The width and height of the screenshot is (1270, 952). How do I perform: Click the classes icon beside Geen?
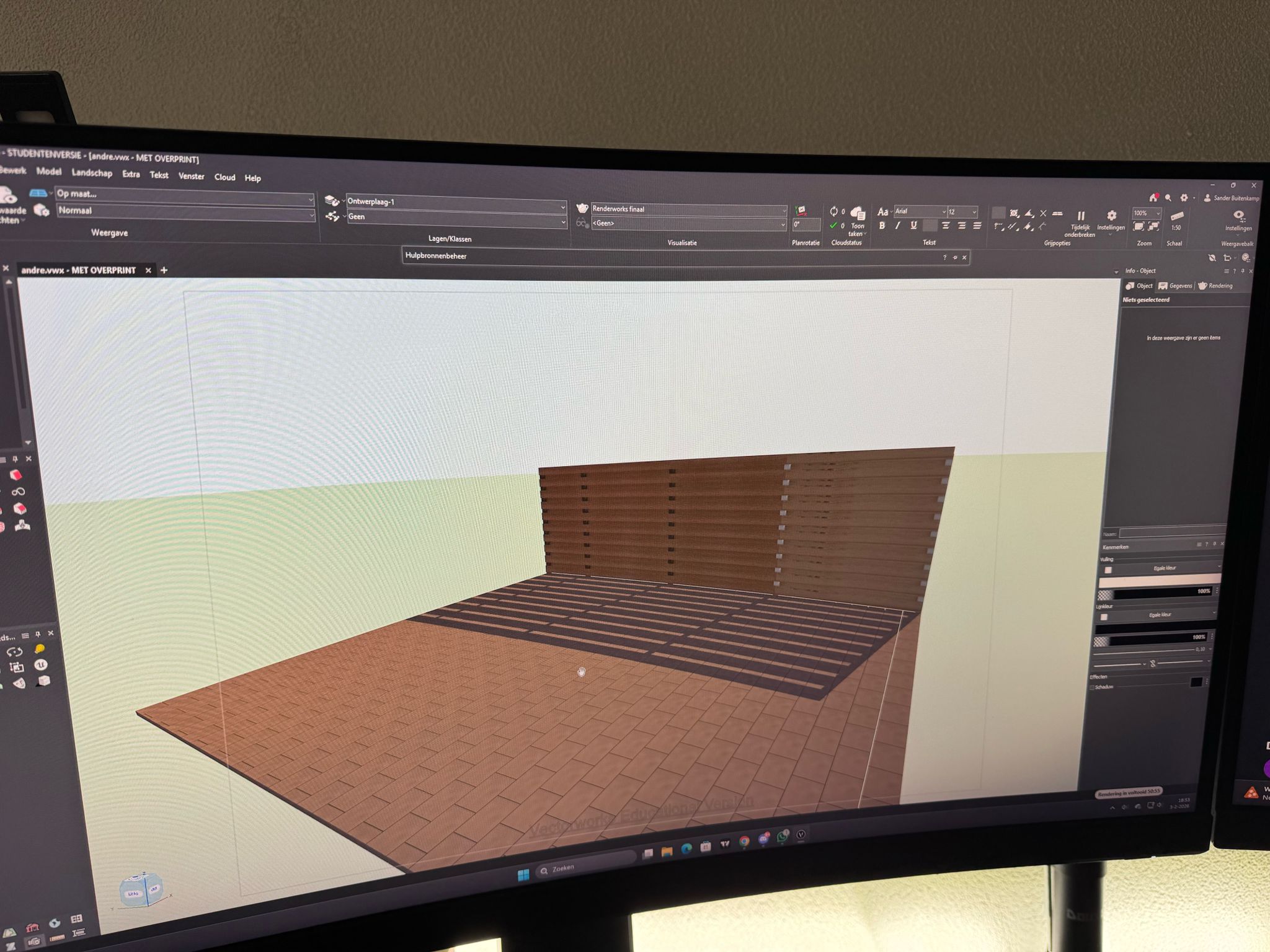point(332,216)
